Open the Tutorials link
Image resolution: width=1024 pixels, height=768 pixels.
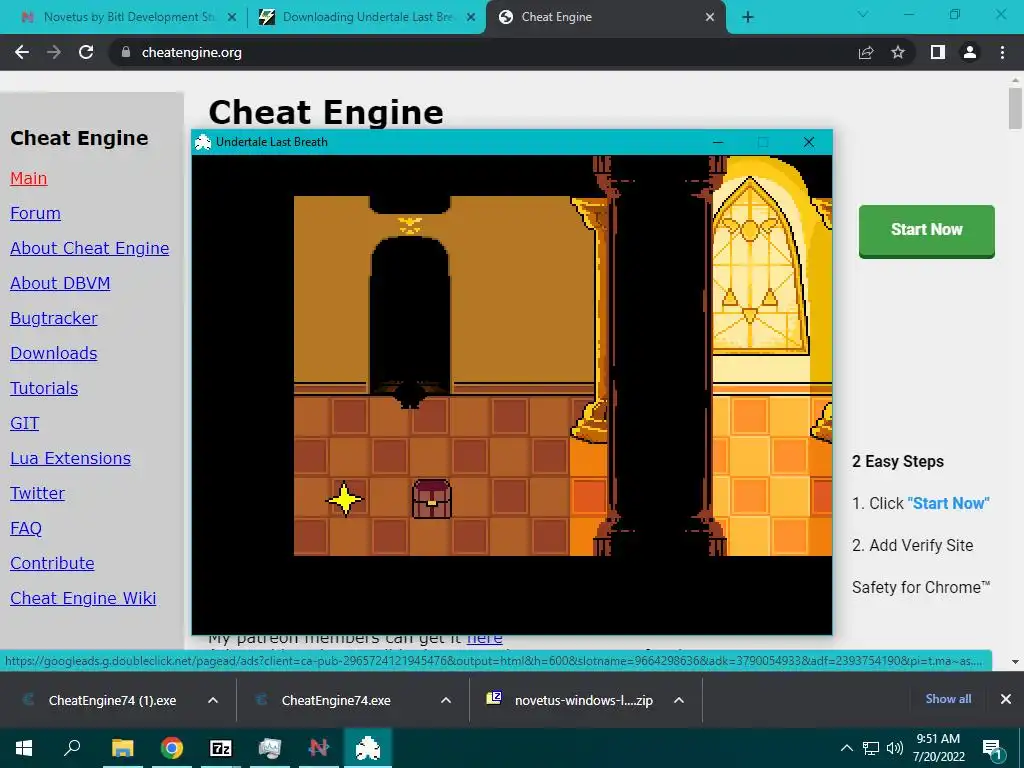44,389
